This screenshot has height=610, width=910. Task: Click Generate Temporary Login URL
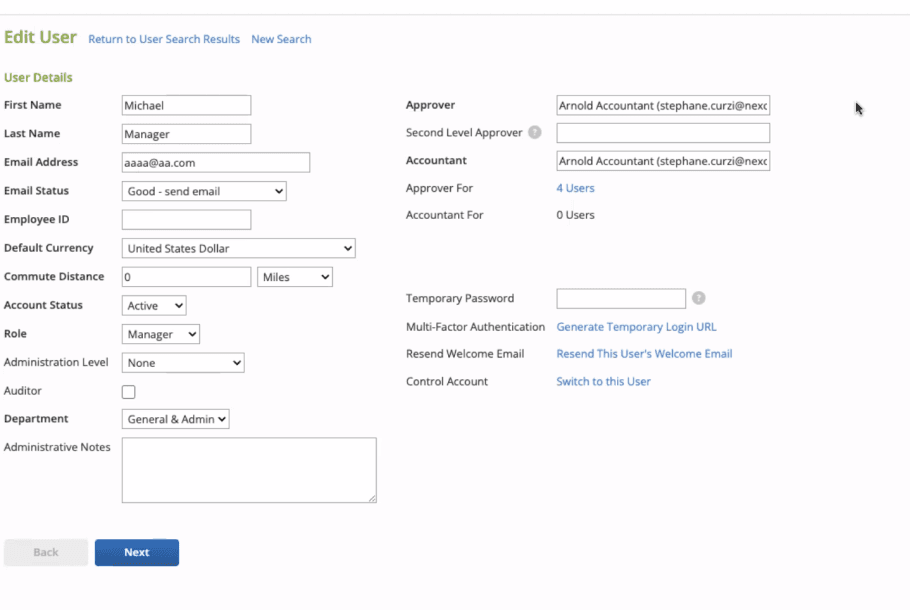[636, 327]
